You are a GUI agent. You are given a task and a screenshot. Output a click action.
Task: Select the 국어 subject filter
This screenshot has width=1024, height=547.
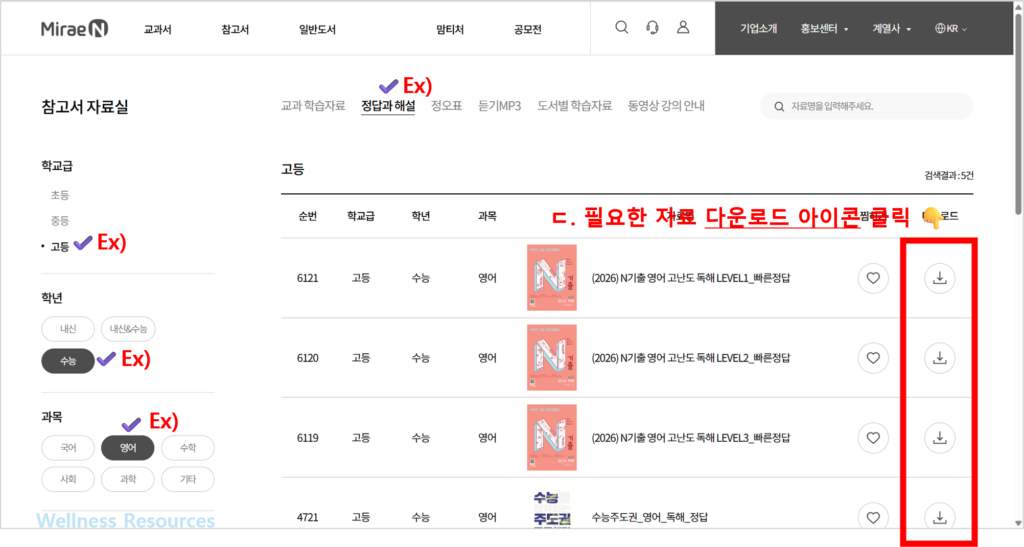coord(68,448)
